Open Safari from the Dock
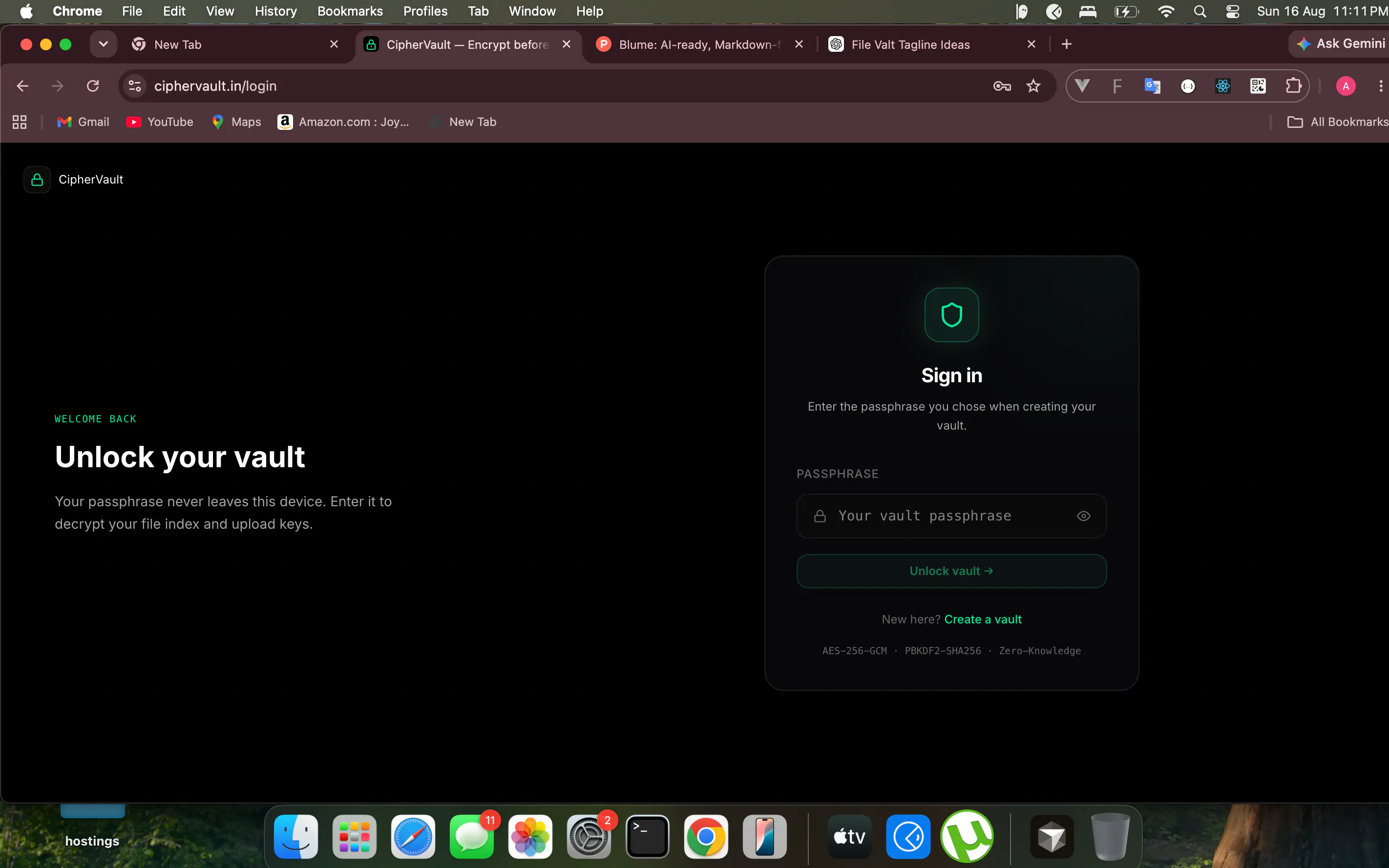The height and width of the screenshot is (868, 1389). tap(413, 836)
